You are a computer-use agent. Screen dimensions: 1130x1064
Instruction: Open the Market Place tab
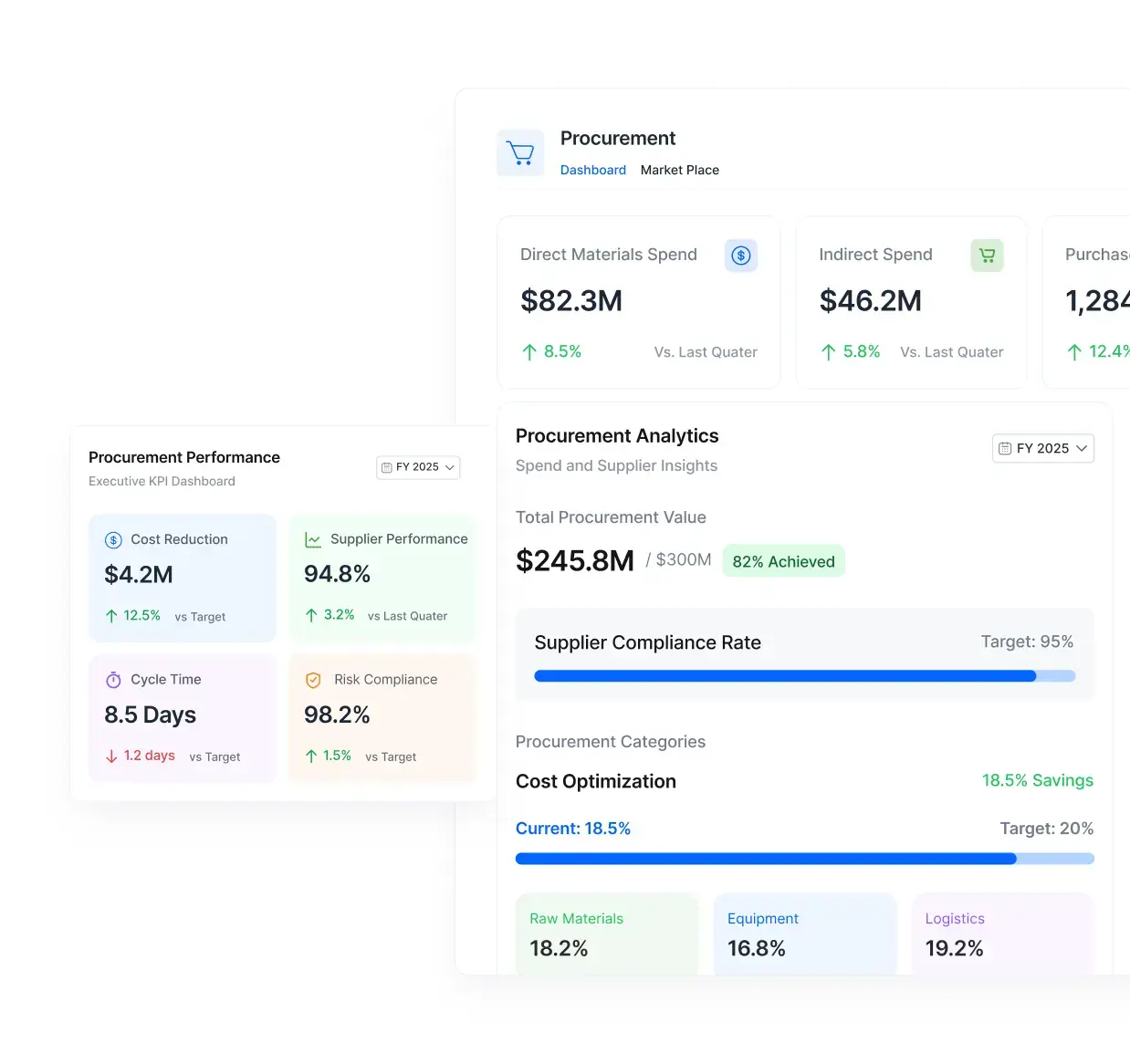click(x=679, y=170)
